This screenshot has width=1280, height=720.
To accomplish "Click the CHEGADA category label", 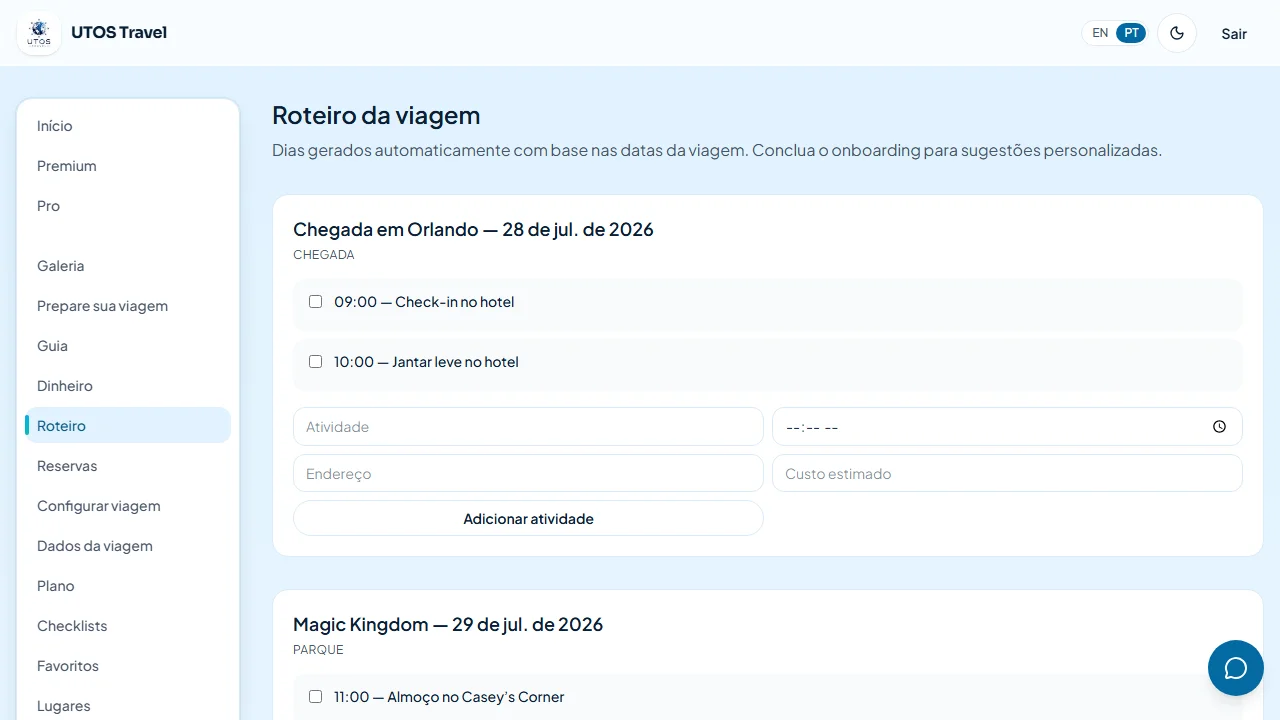I will pyautogui.click(x=324, y=255).
